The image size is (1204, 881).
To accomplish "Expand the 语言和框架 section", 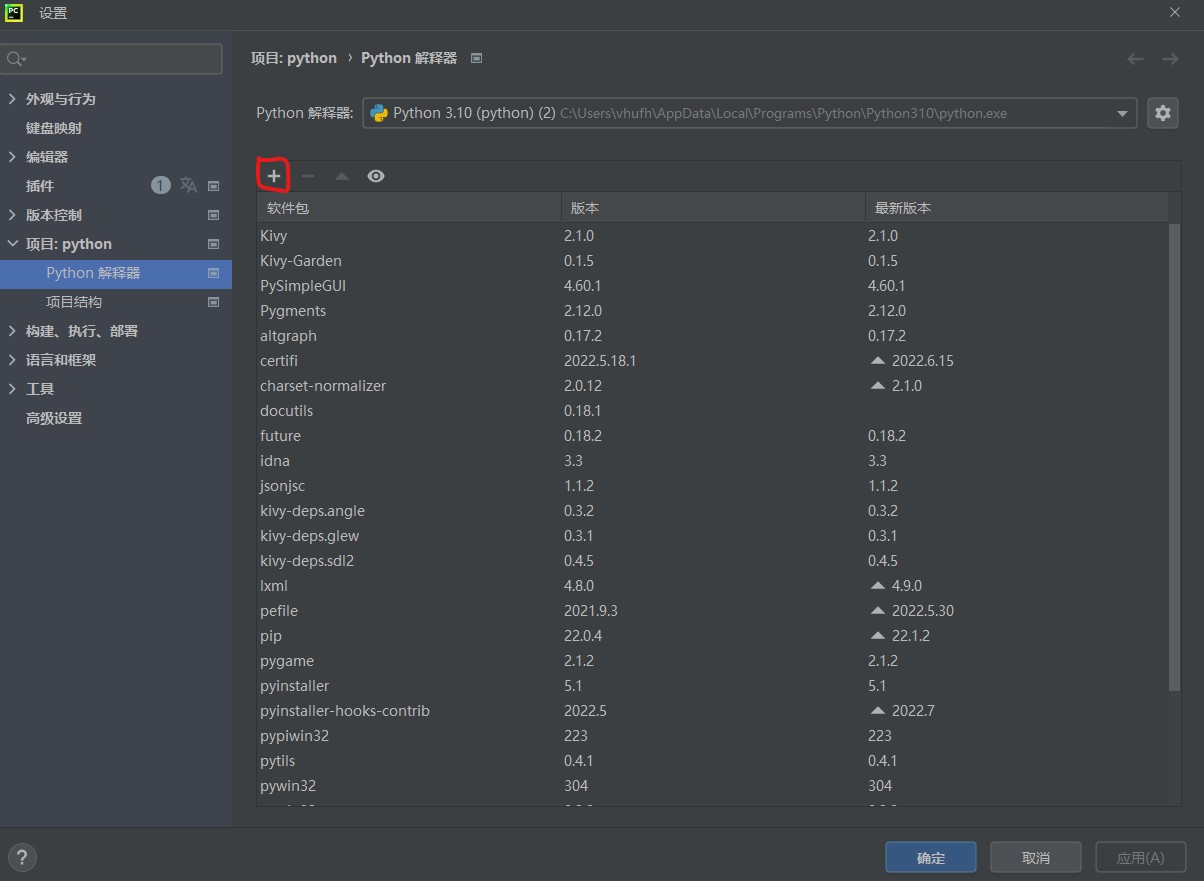I will 12,360.
